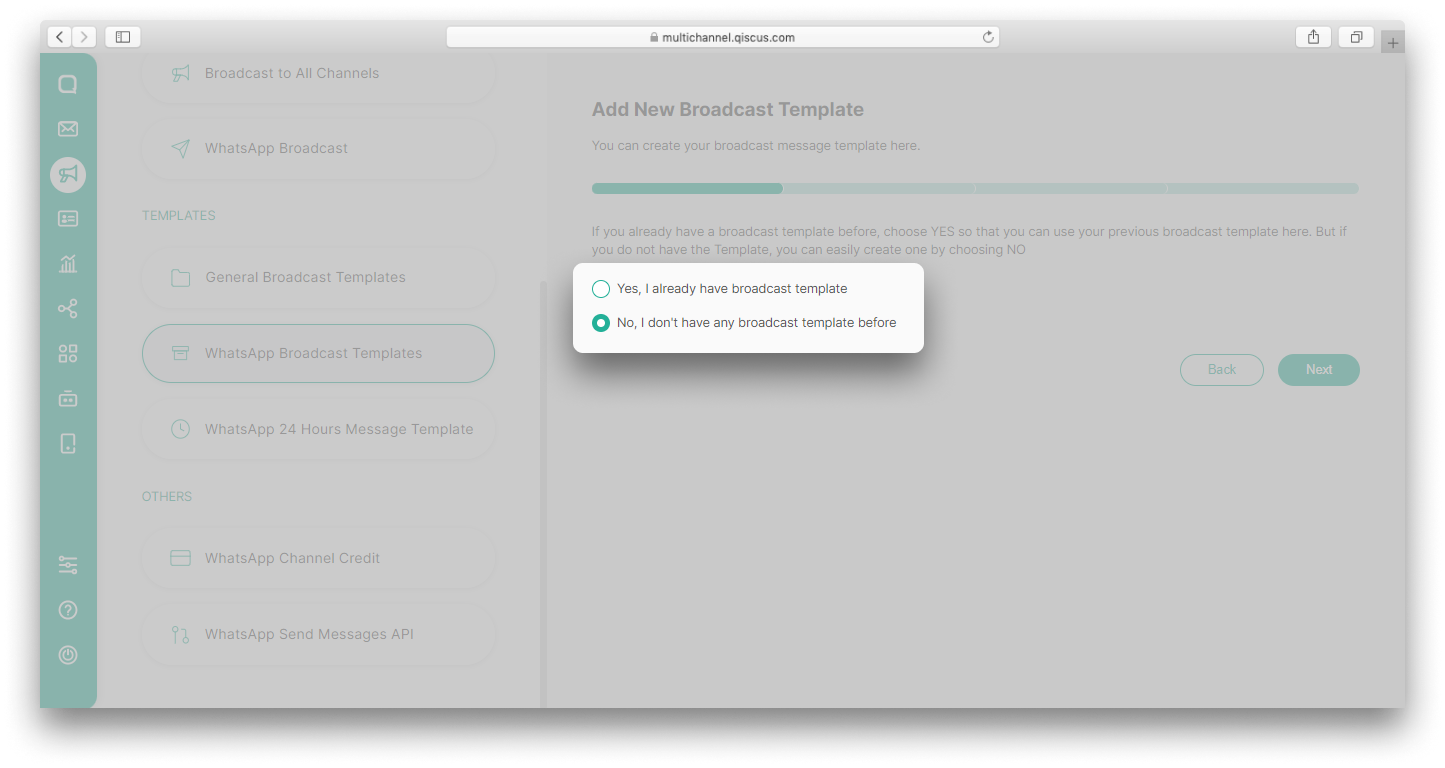Click the Safari back arrow
Viewport: 1445px width, 768px height.
tap(60, 37)
